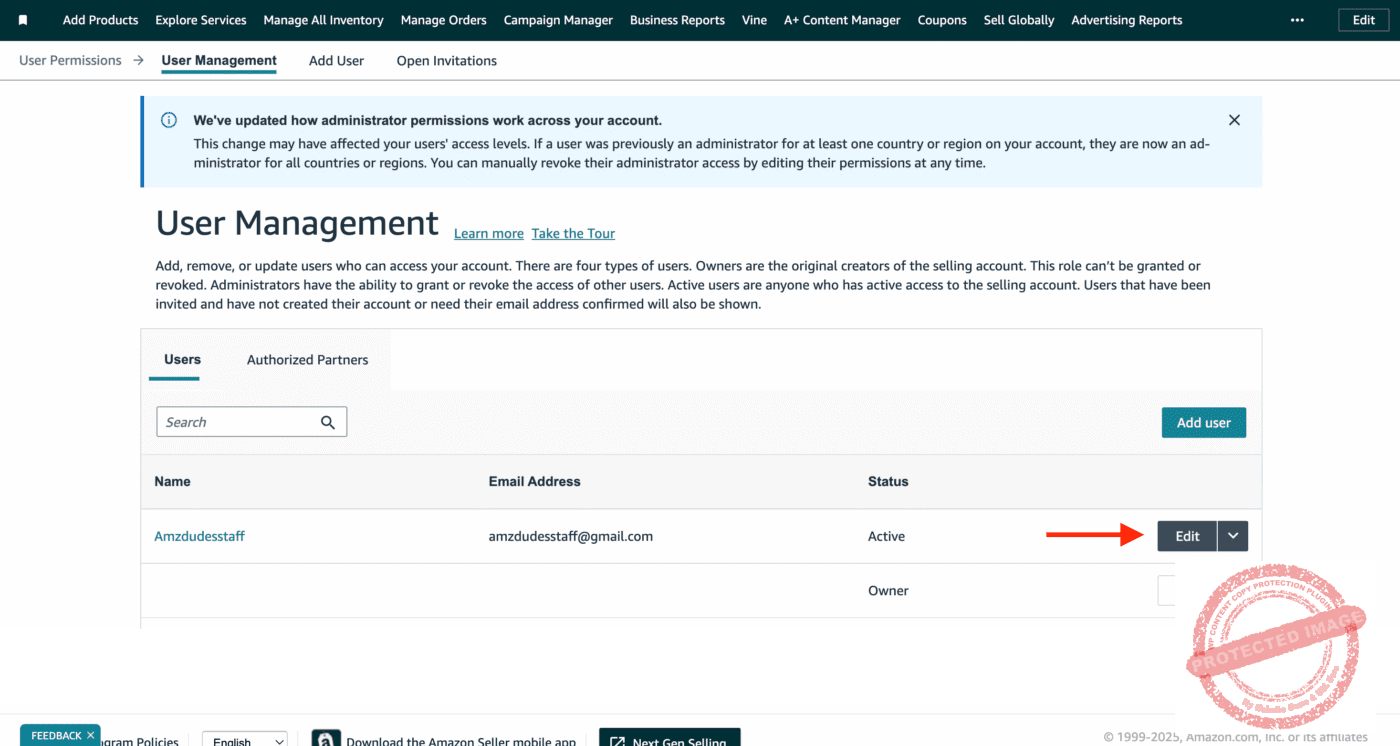Open the Amzdudesstaff user link
The width and height of the screenshot is (1400, 746).
click(199, 536)
